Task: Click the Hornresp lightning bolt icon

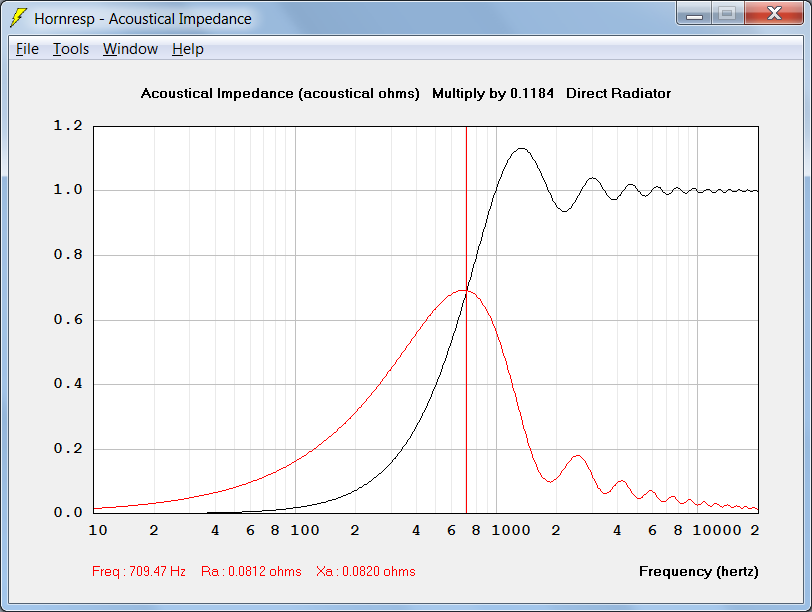Action: 18,18
